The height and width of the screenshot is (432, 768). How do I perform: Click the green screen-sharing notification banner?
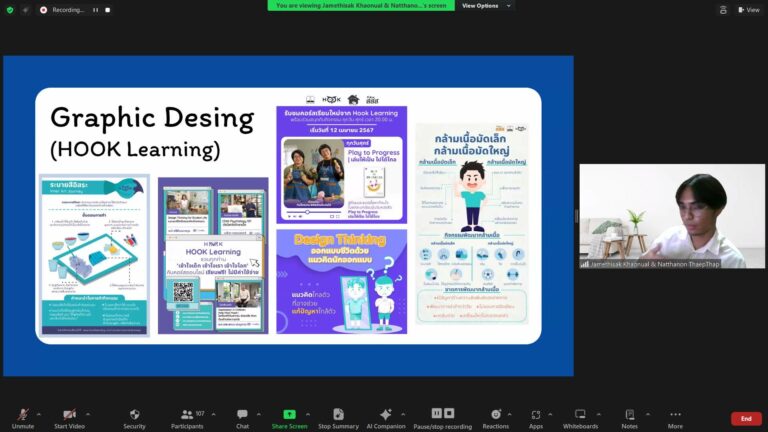pos(361,6)
